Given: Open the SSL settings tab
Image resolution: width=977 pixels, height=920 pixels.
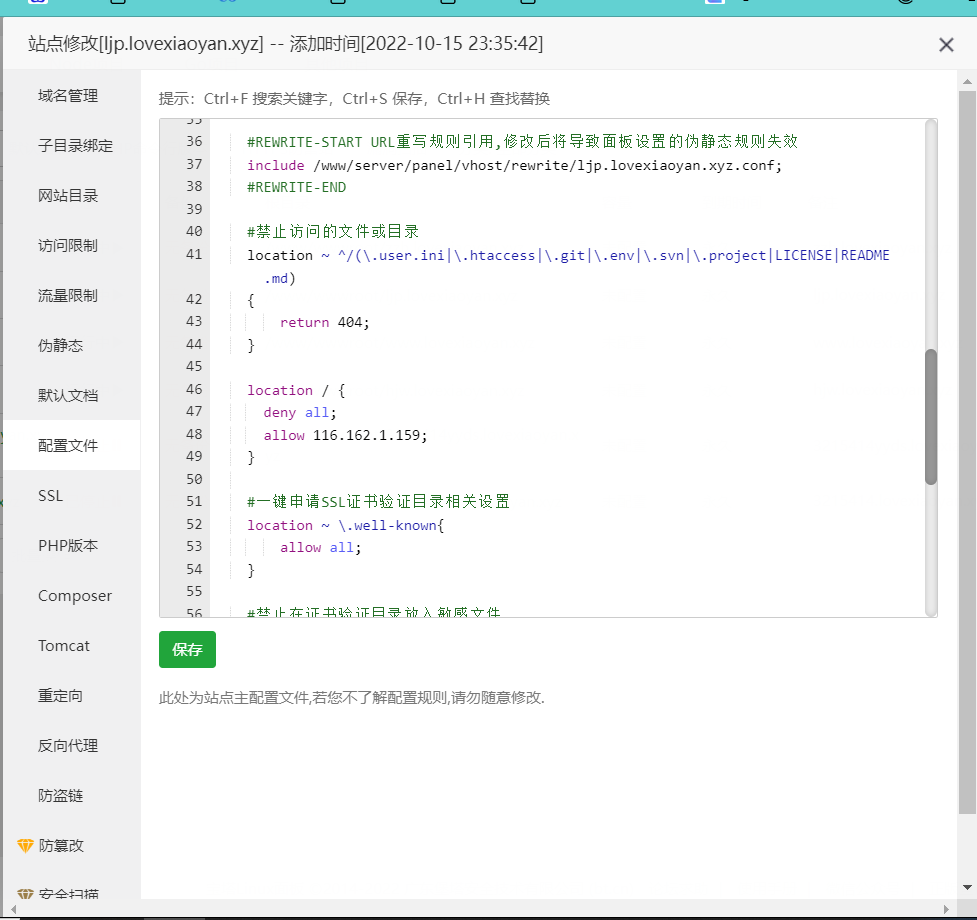Looking at the screenshot, I should pos(50,496).
